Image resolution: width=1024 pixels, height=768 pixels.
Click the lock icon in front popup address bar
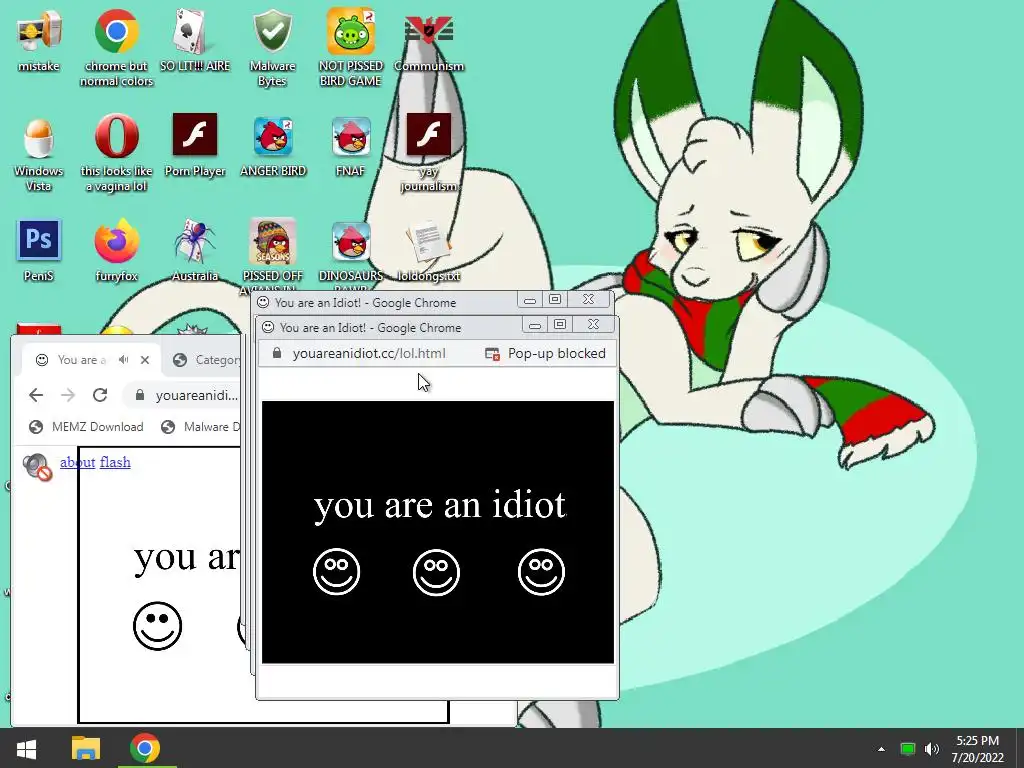277,353
